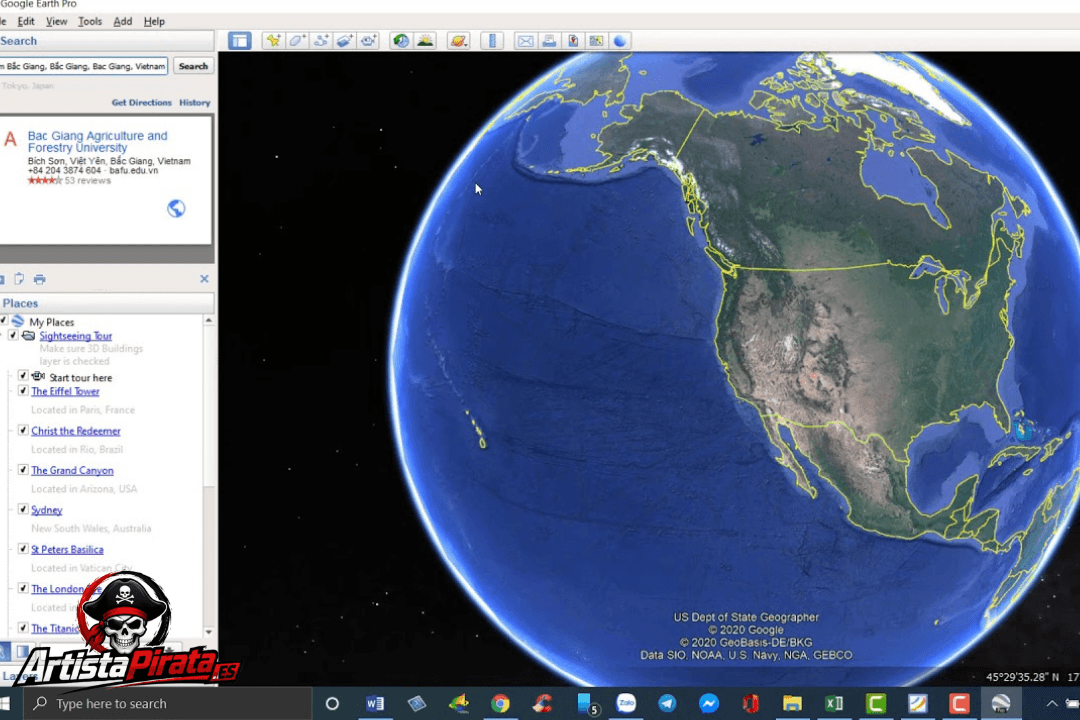Viewport: 1080px width, 720px height.
Task: Select the Sydney place
Action: 46,510
